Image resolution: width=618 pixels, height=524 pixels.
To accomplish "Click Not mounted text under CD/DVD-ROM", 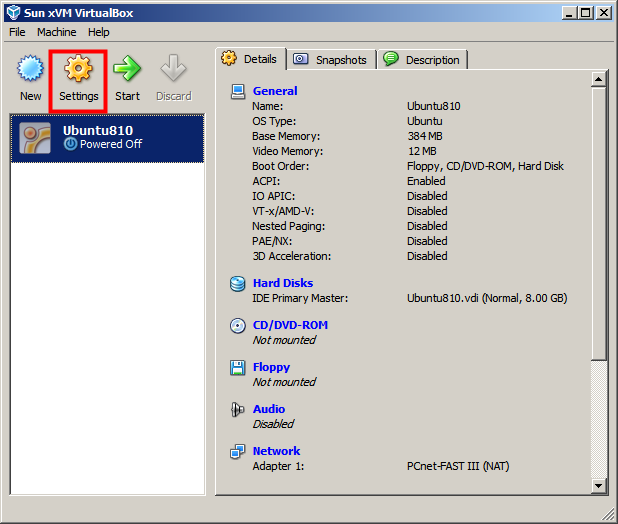I will [284, 340].
